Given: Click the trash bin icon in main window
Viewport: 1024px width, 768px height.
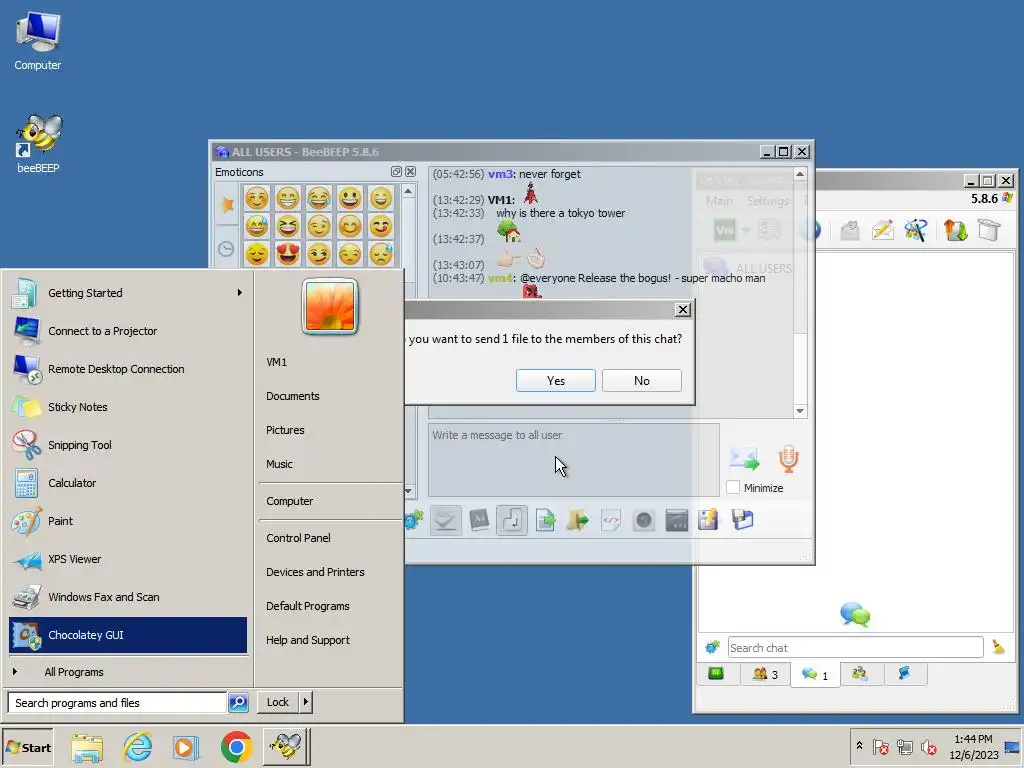Looking at the screenshot, I should 989,230.
